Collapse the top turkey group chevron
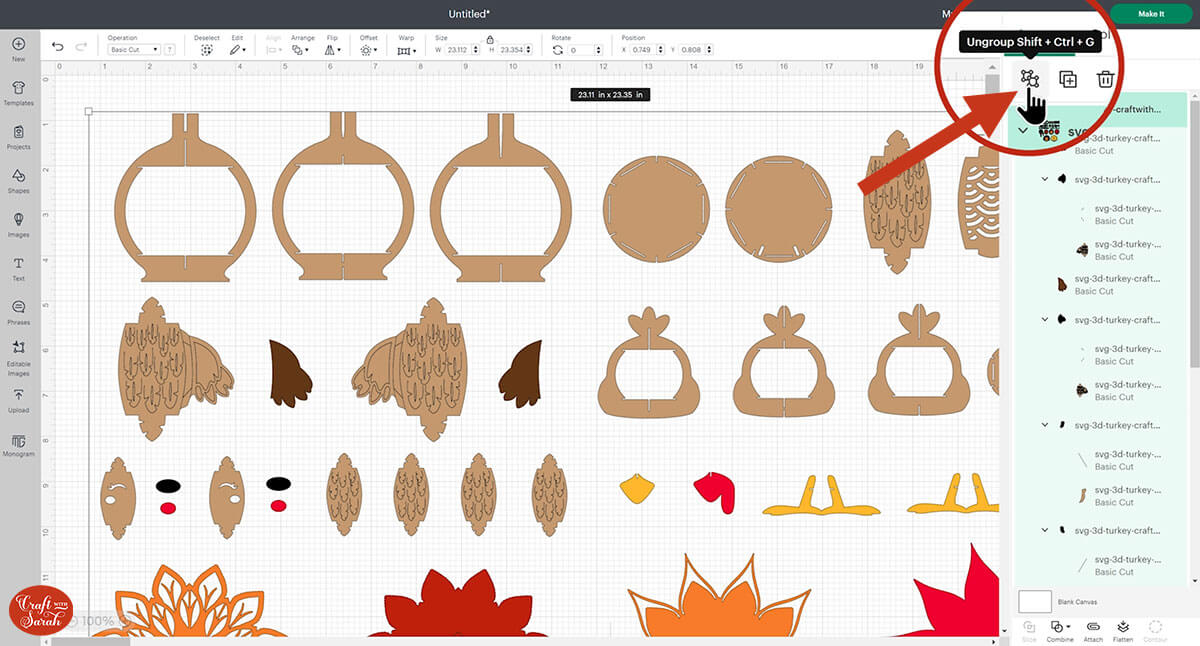Screen dimensions: 1200x646 (1023, 131)
